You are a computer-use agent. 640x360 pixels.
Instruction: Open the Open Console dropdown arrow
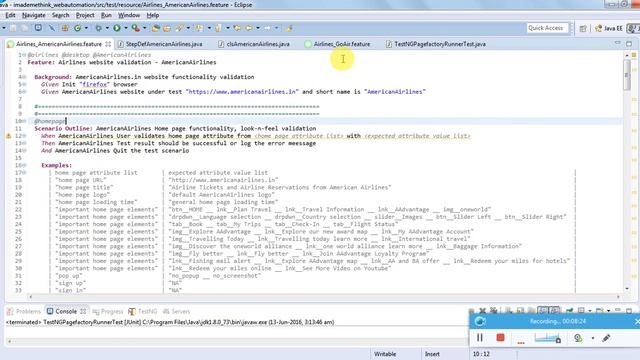point(609,311)
